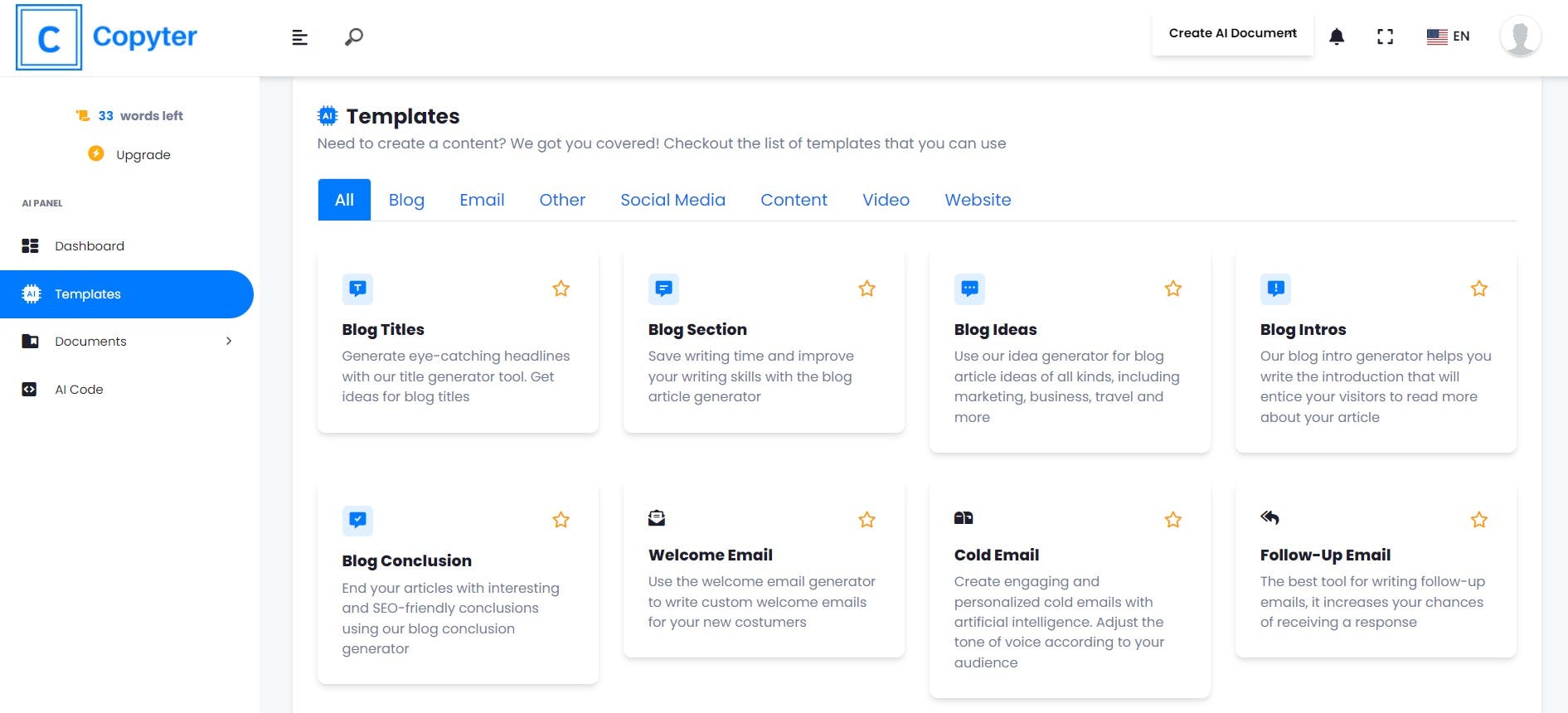Open the user profile avatar menu
1568x713 pixels.
point(1521,36)
